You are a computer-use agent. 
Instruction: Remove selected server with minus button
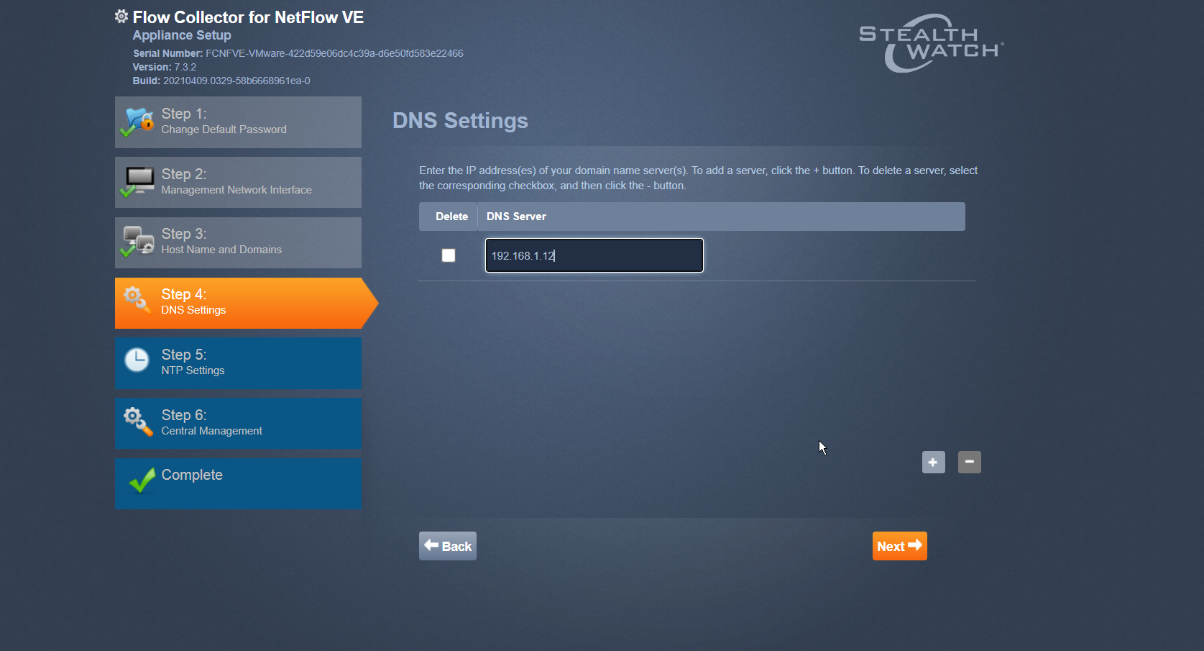pyautogui.click(x=969, y=462)
